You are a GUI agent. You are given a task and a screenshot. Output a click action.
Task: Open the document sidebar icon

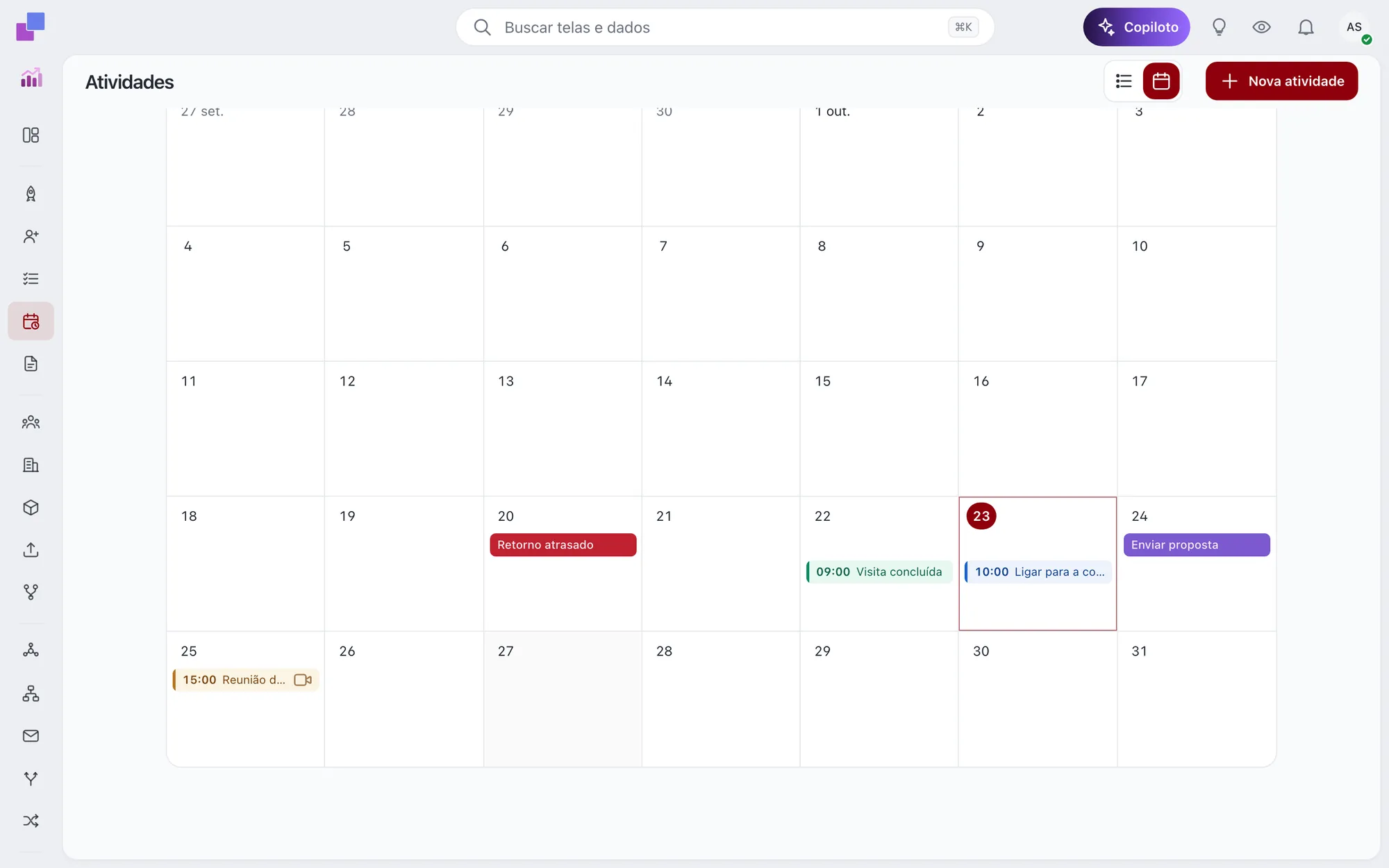31,363
